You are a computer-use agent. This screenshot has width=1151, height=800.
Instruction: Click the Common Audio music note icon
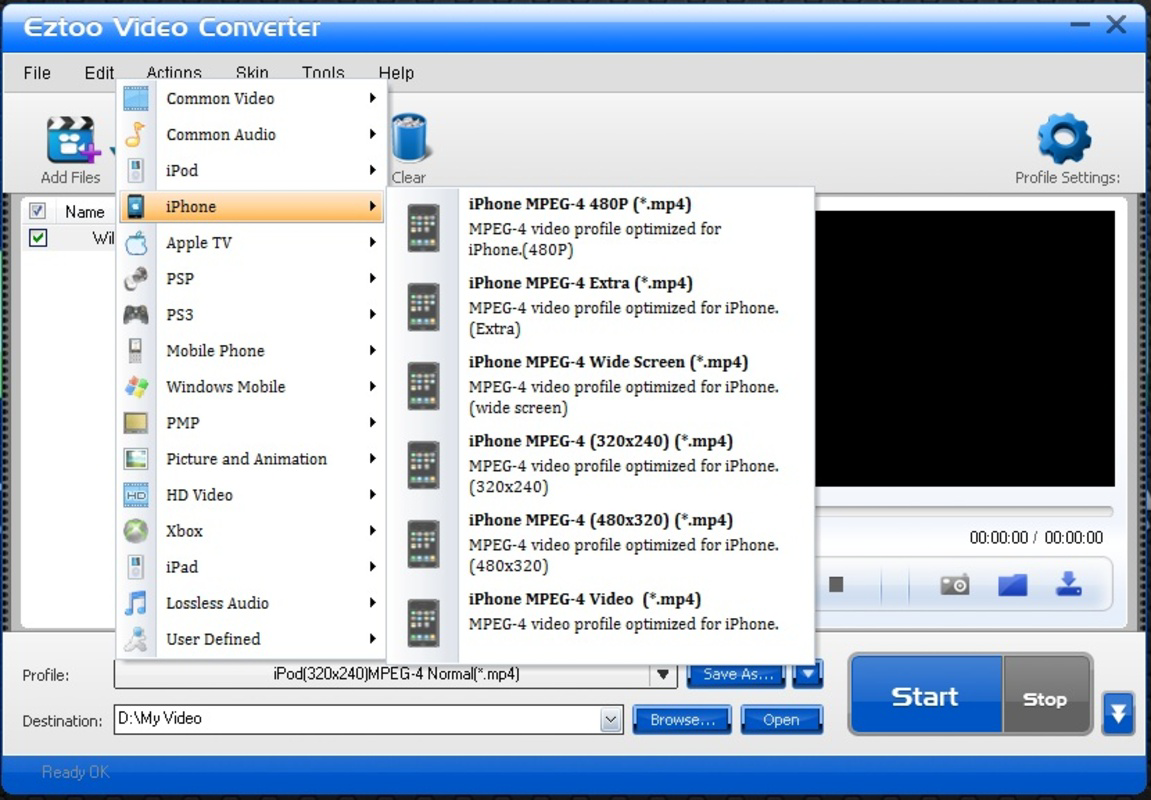[x=136, y=134]
